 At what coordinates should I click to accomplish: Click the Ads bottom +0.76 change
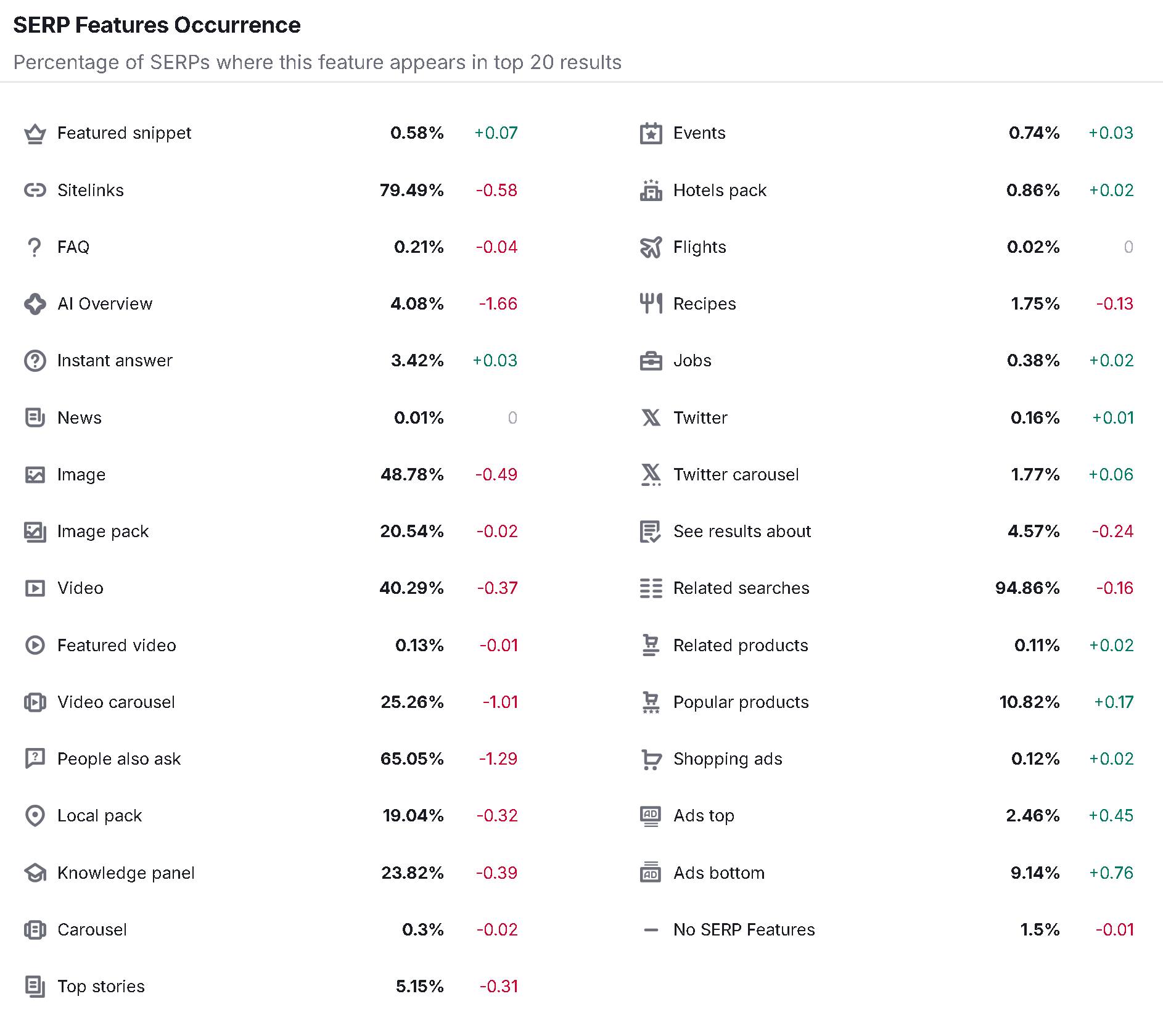pos(1111,873)
